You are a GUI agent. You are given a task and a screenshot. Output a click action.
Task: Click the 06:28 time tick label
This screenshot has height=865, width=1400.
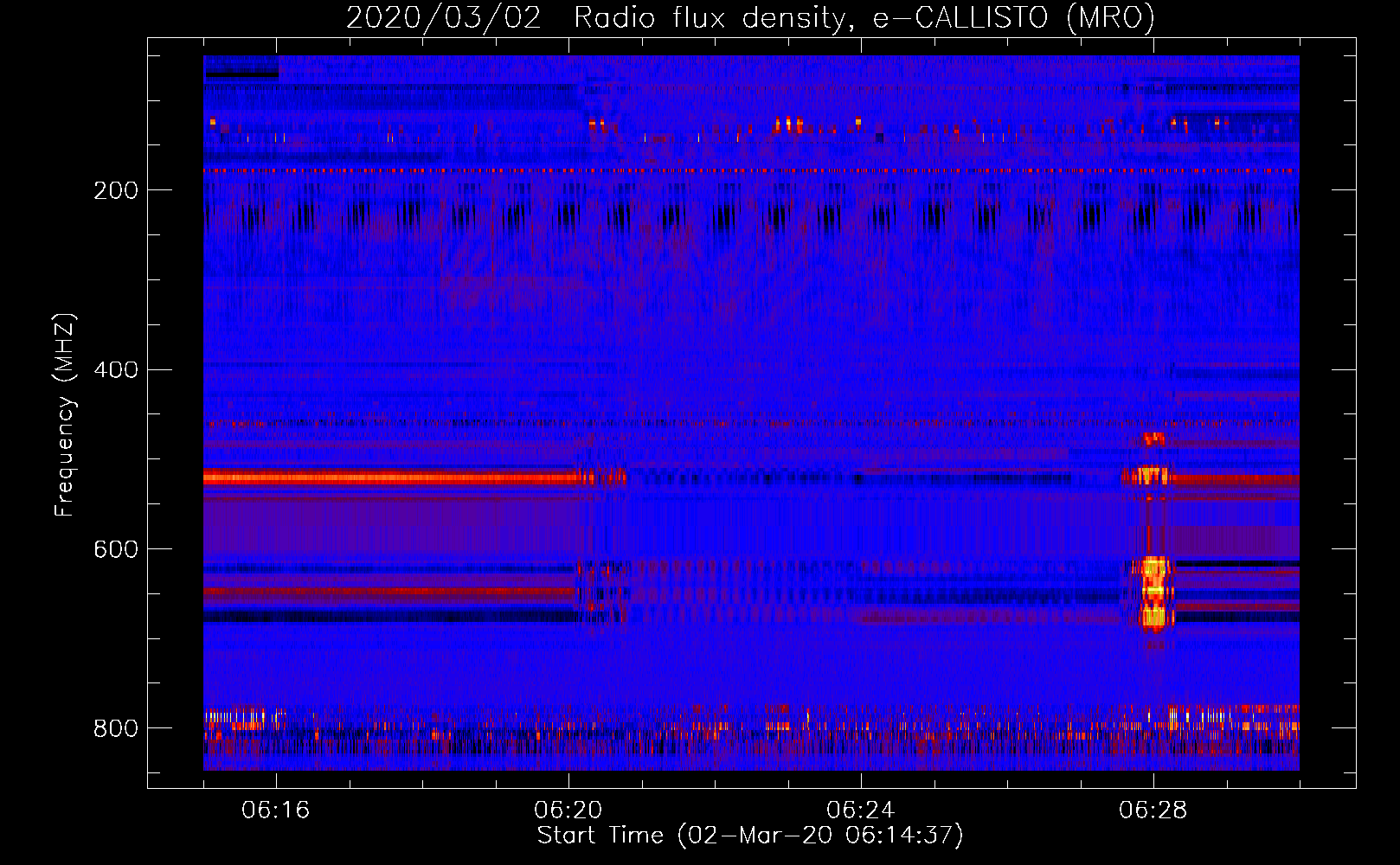(x=1153, y=810)
